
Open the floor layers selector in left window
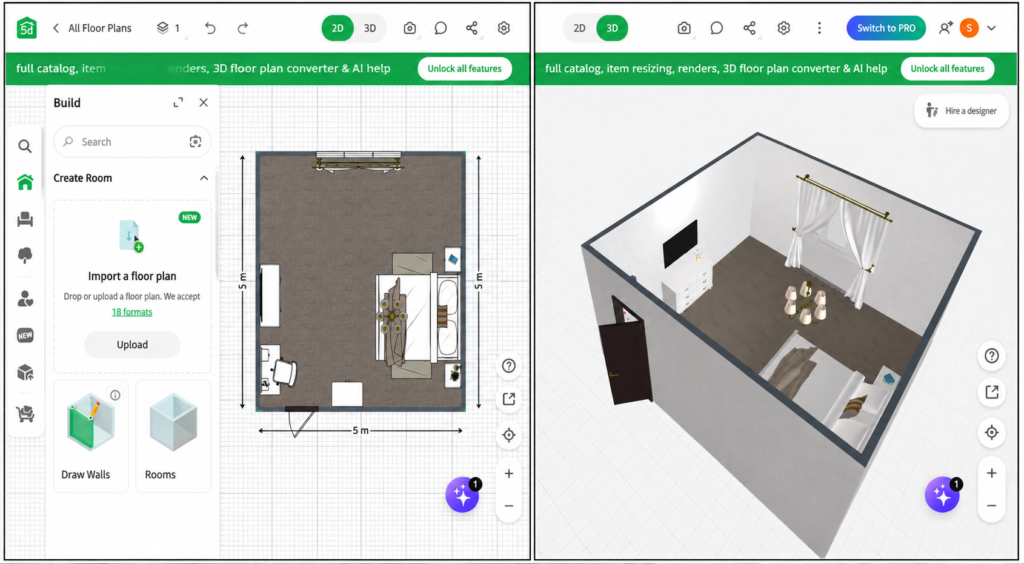[168, 28]
